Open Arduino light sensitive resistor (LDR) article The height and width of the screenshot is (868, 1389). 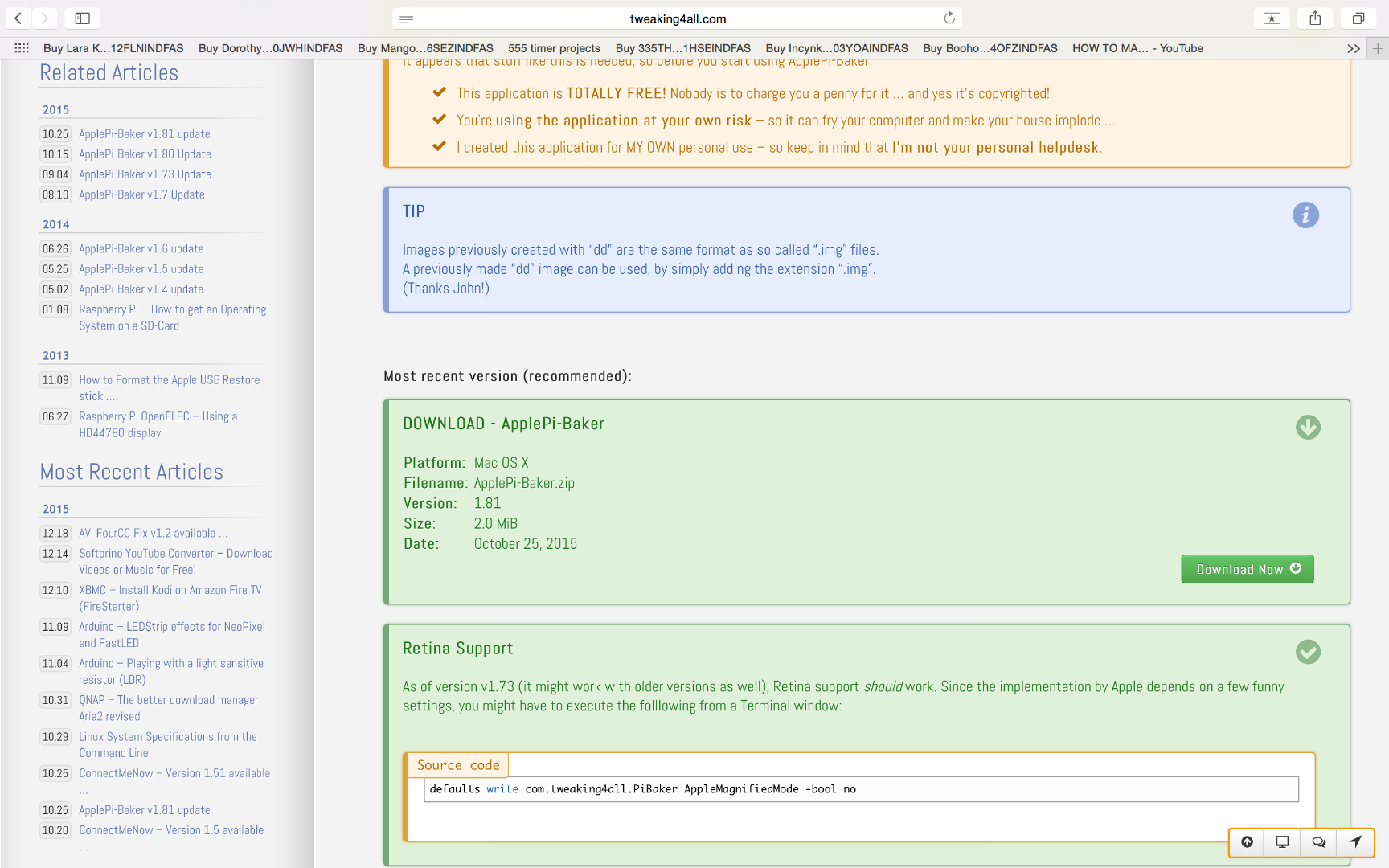(171, 671)
